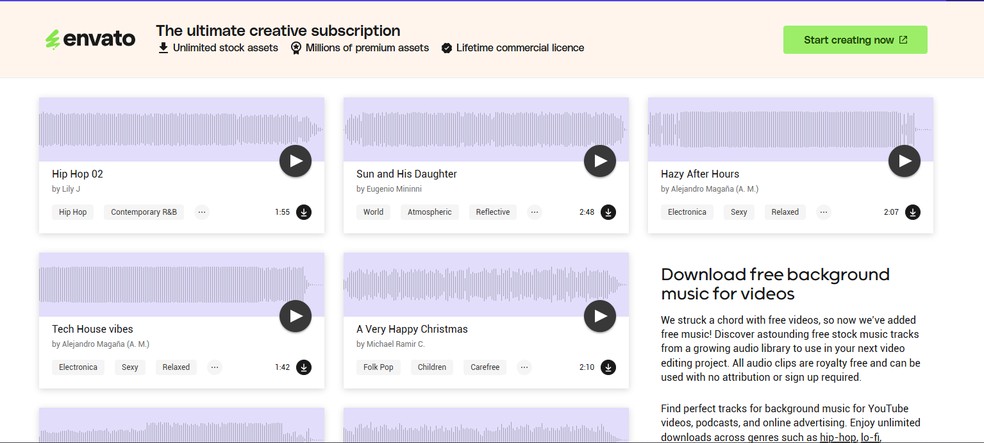Click the 2:07 duration text
984x443 pixels.
pos(891,212)
